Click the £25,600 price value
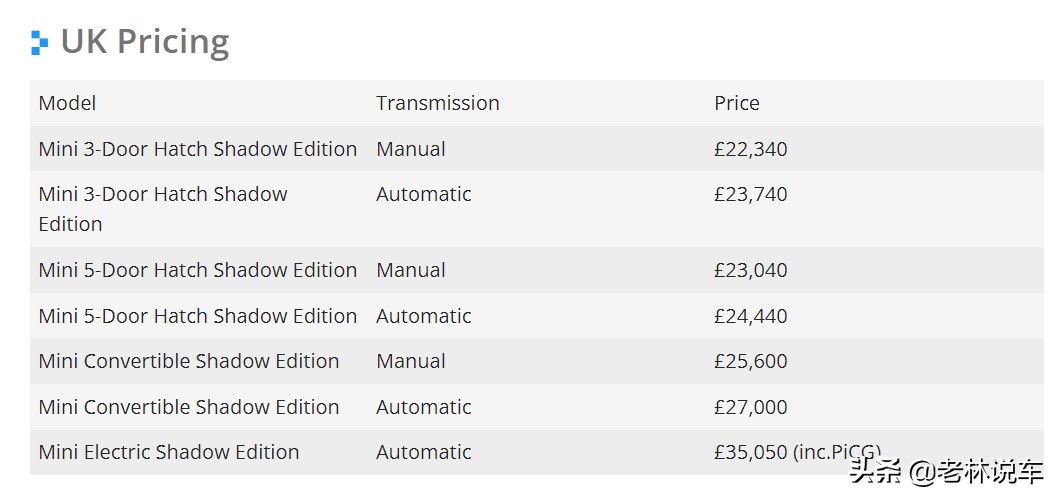The width and height of the screenshot is (1059, 500). [x=750, y=361]
